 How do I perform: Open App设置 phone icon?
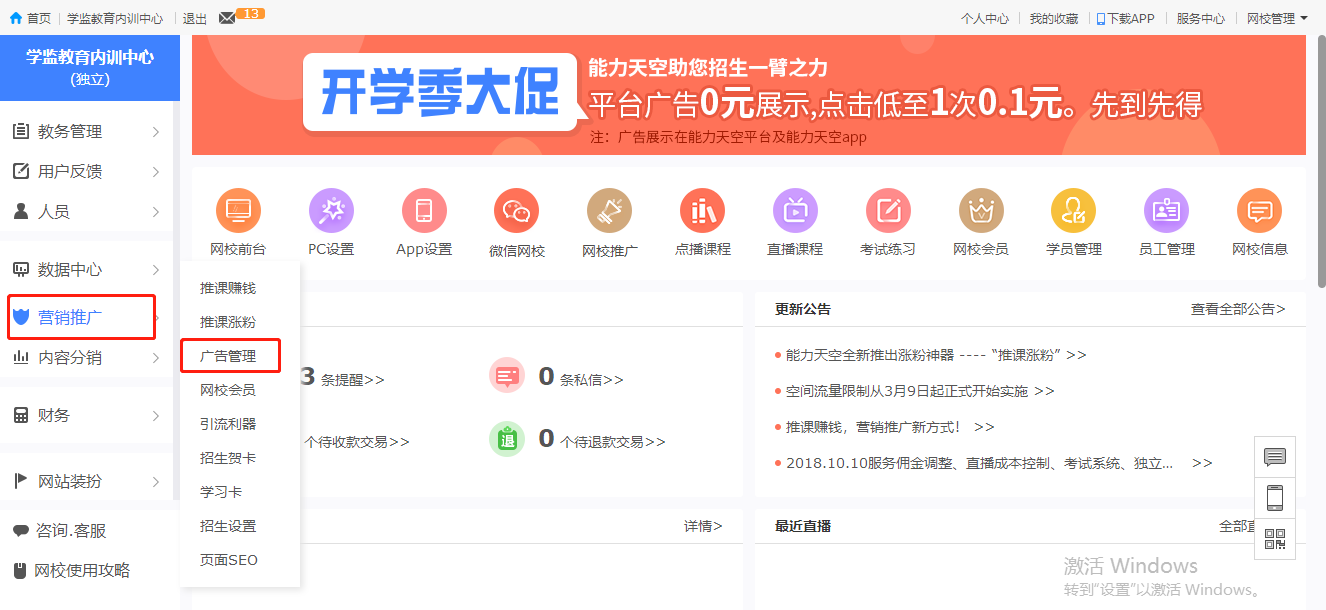point(424,211)
